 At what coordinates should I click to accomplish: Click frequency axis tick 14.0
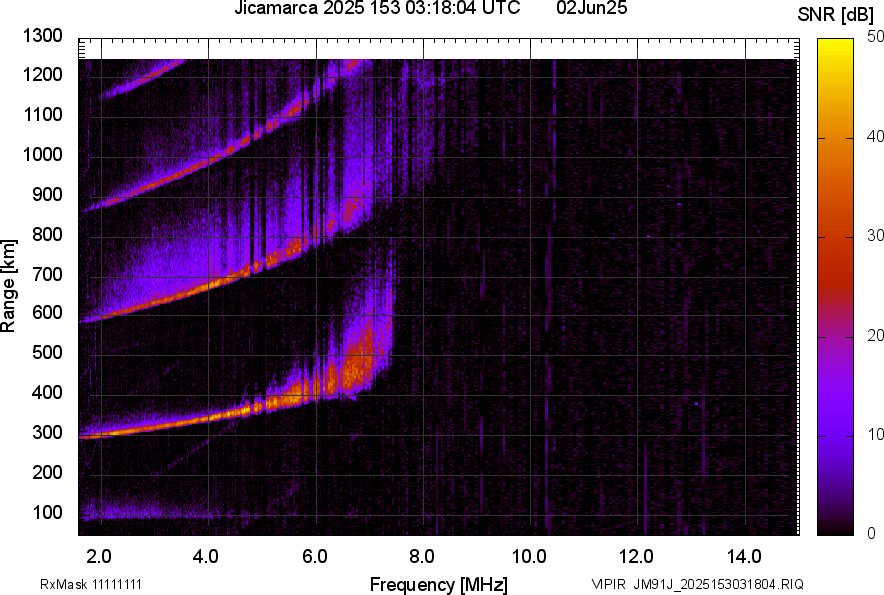(744, 557)
